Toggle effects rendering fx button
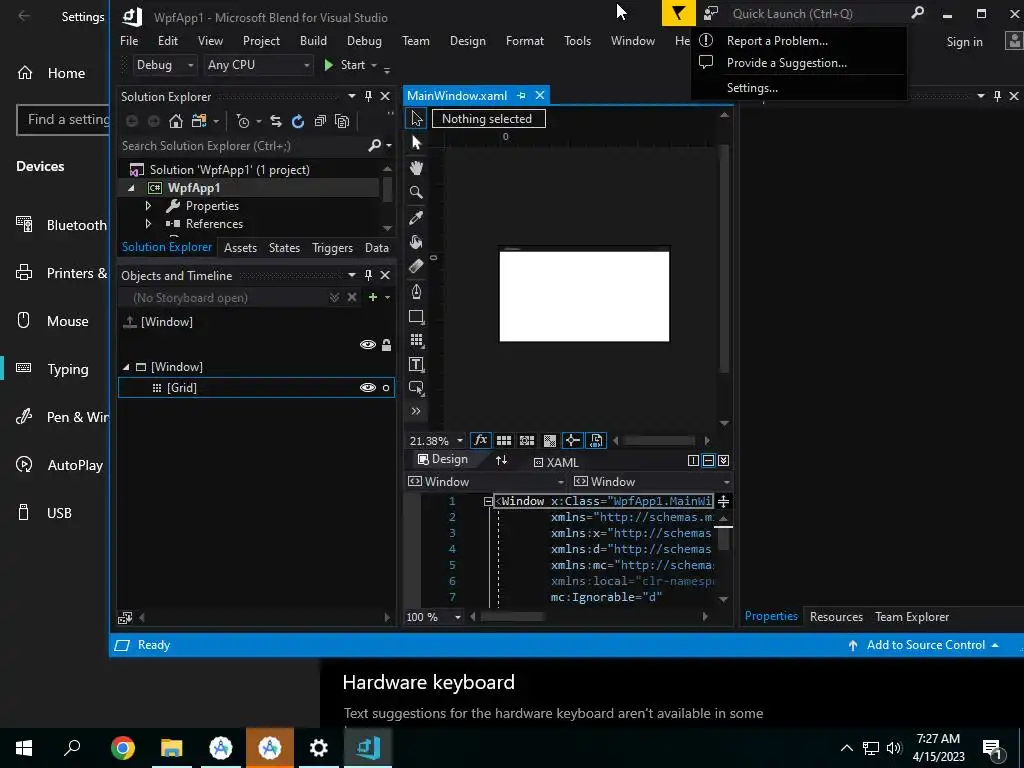Screen dimensions: 1024x768 (480, 441)
